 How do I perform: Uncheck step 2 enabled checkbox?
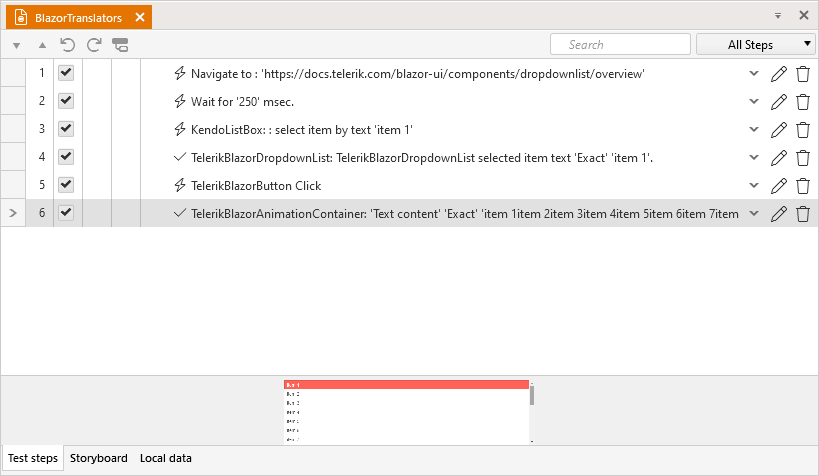click(66, 100)
